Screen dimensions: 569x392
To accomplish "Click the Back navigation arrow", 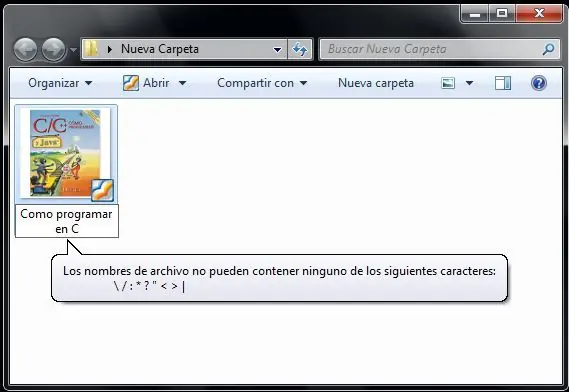I will coord(25,49).
